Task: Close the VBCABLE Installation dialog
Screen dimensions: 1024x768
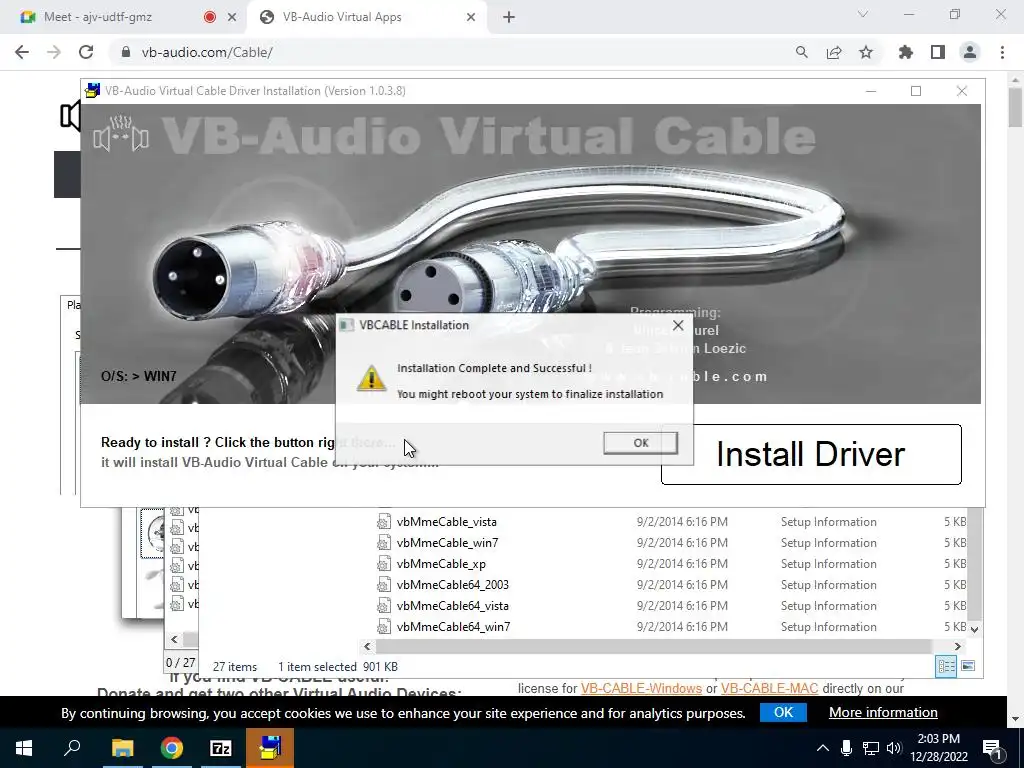Action: (x=678, y=325)
